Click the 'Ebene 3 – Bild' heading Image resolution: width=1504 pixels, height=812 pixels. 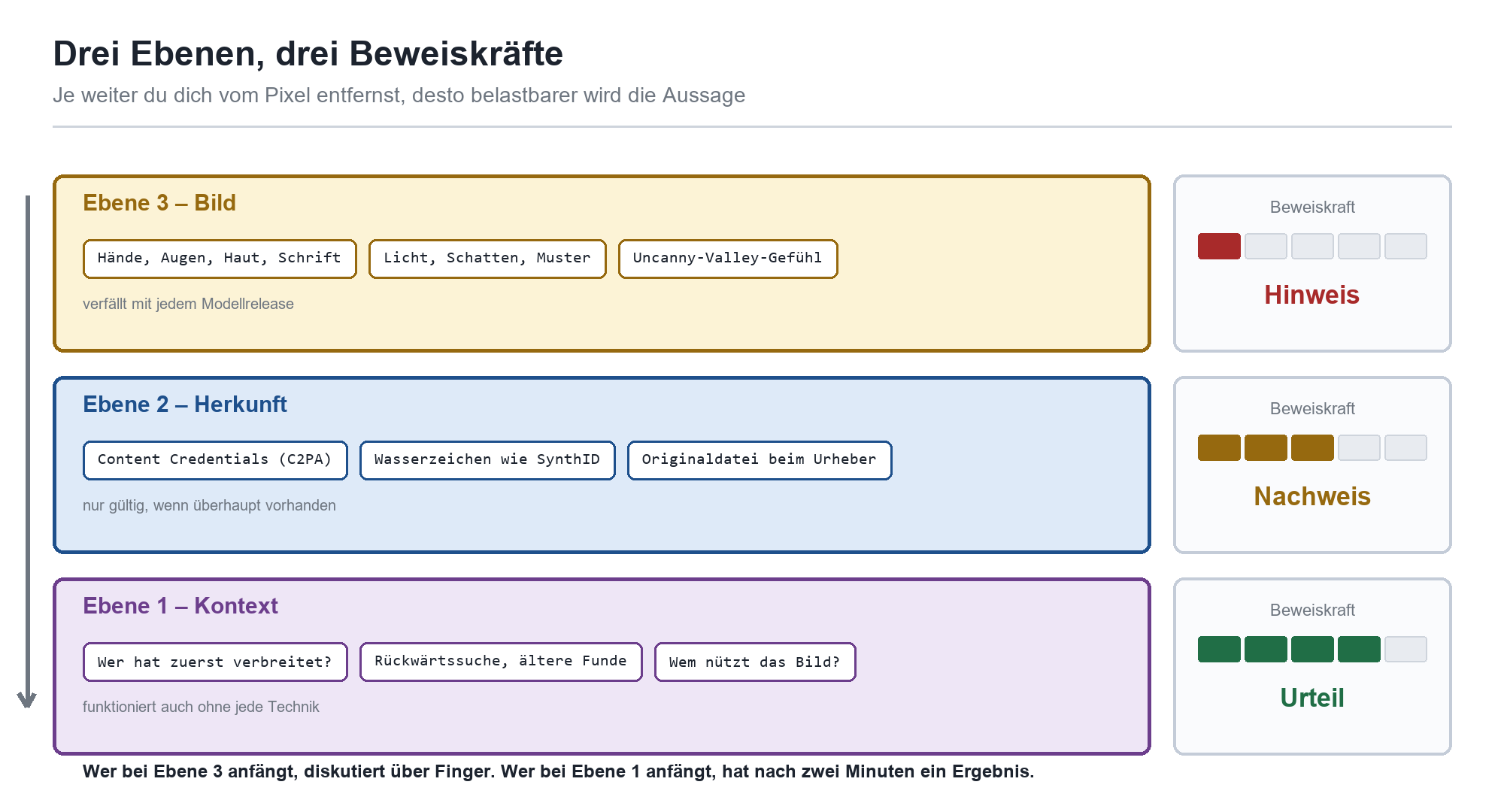[x=159, y=203]
